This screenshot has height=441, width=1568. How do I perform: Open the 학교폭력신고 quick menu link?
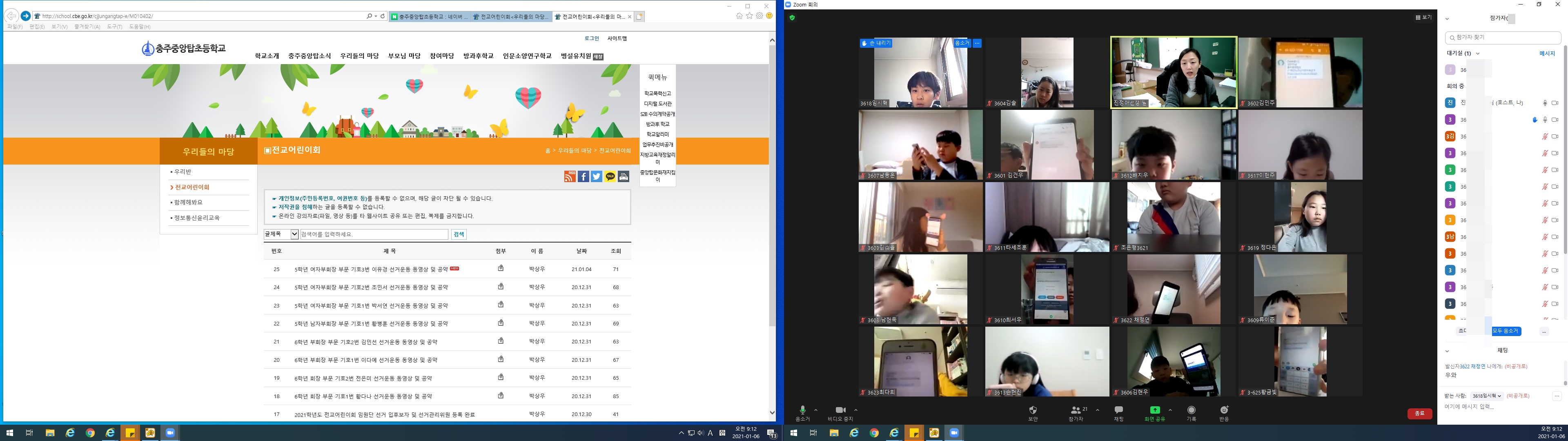(657, 93)
